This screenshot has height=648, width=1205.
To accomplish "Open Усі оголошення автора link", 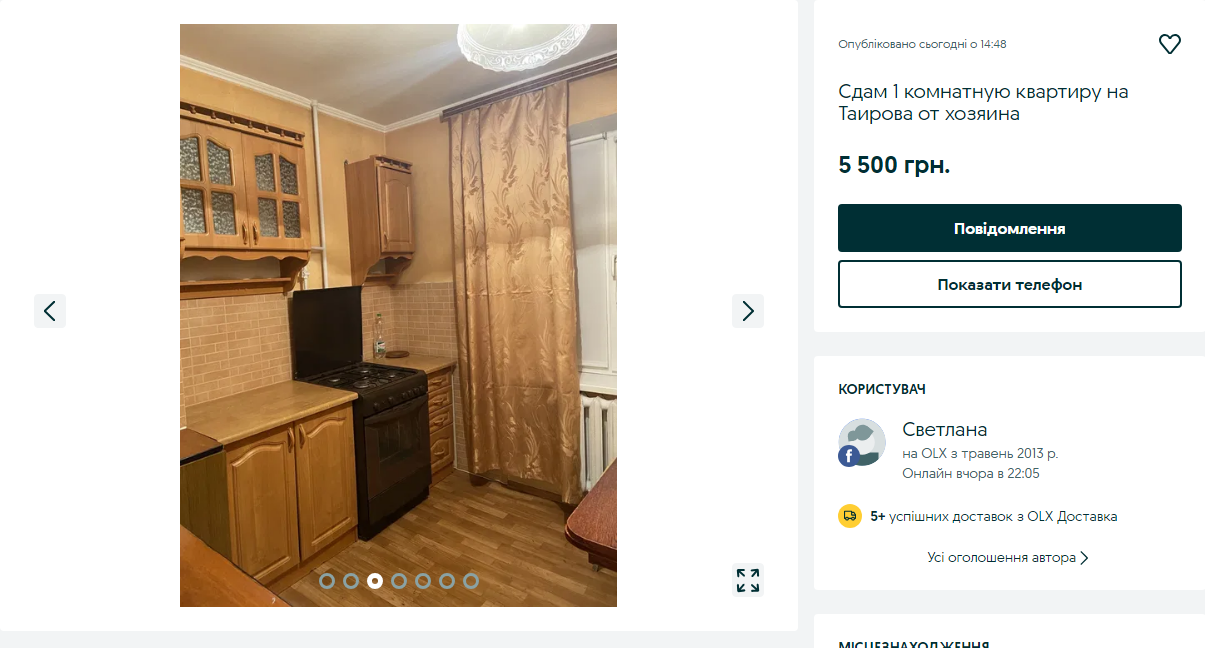I will [1008, 558].
